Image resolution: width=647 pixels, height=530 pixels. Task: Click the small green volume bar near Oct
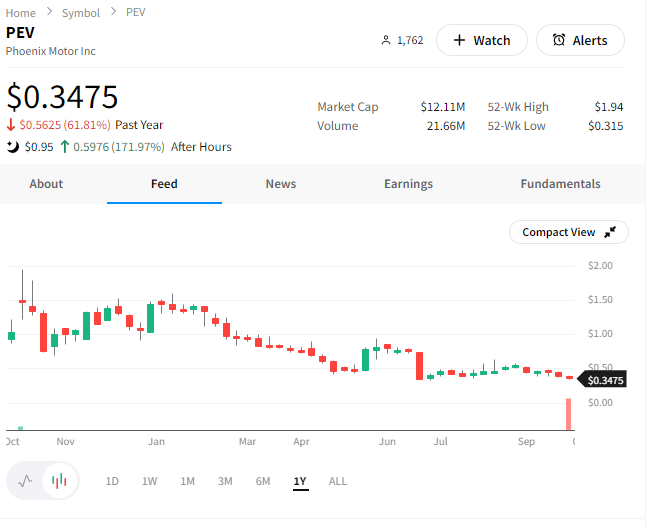pos(21,428)
